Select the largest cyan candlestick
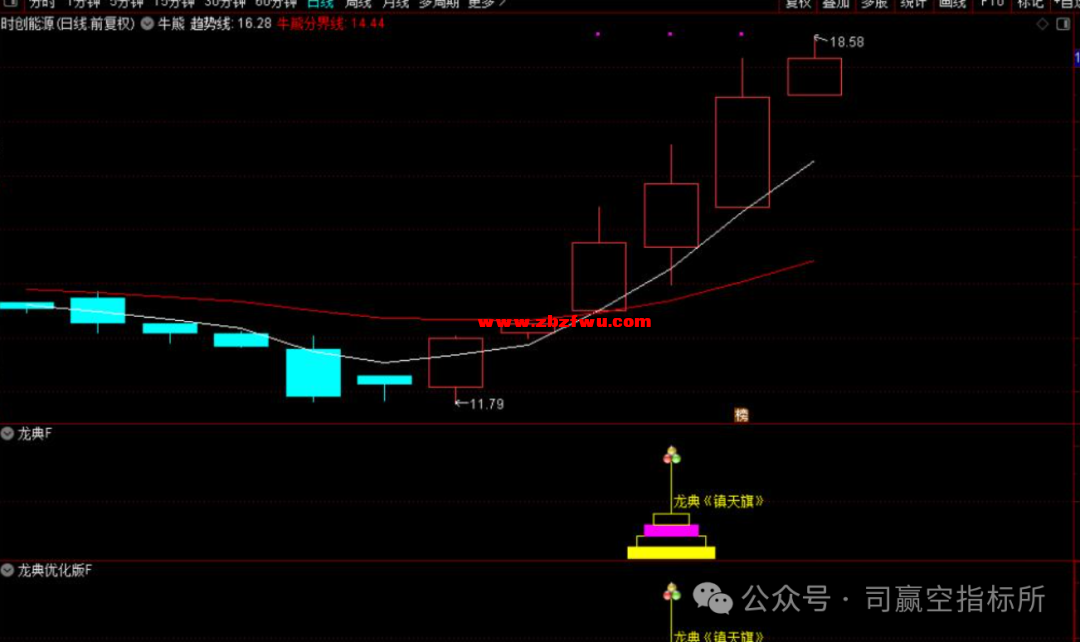 pos(313,373)
